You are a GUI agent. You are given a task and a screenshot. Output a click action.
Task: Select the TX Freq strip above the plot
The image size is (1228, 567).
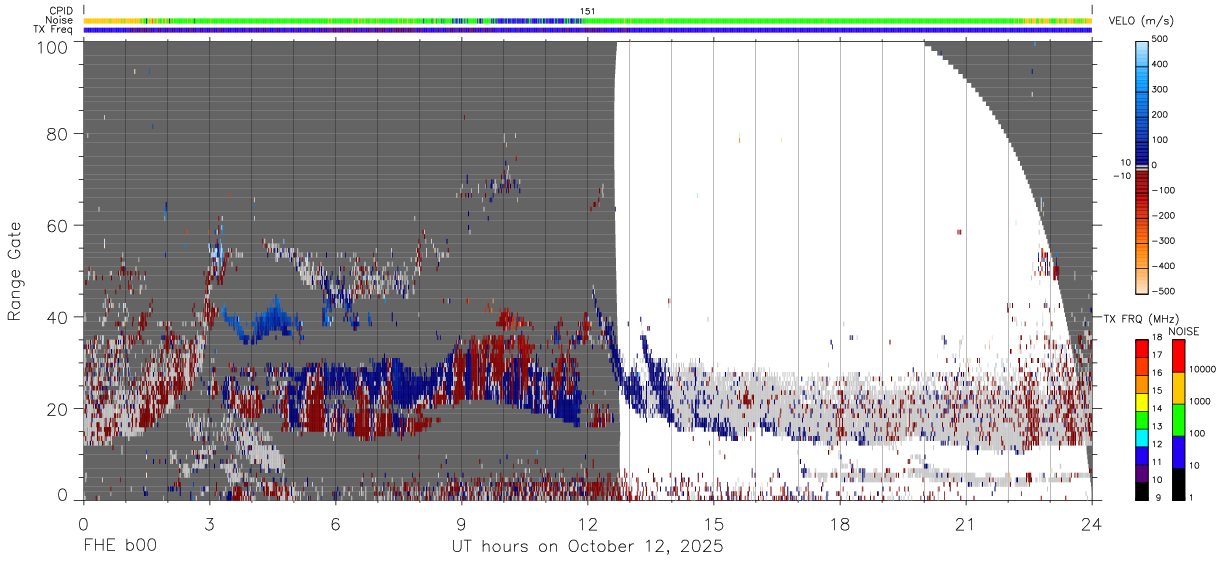(x=588, y=30)
